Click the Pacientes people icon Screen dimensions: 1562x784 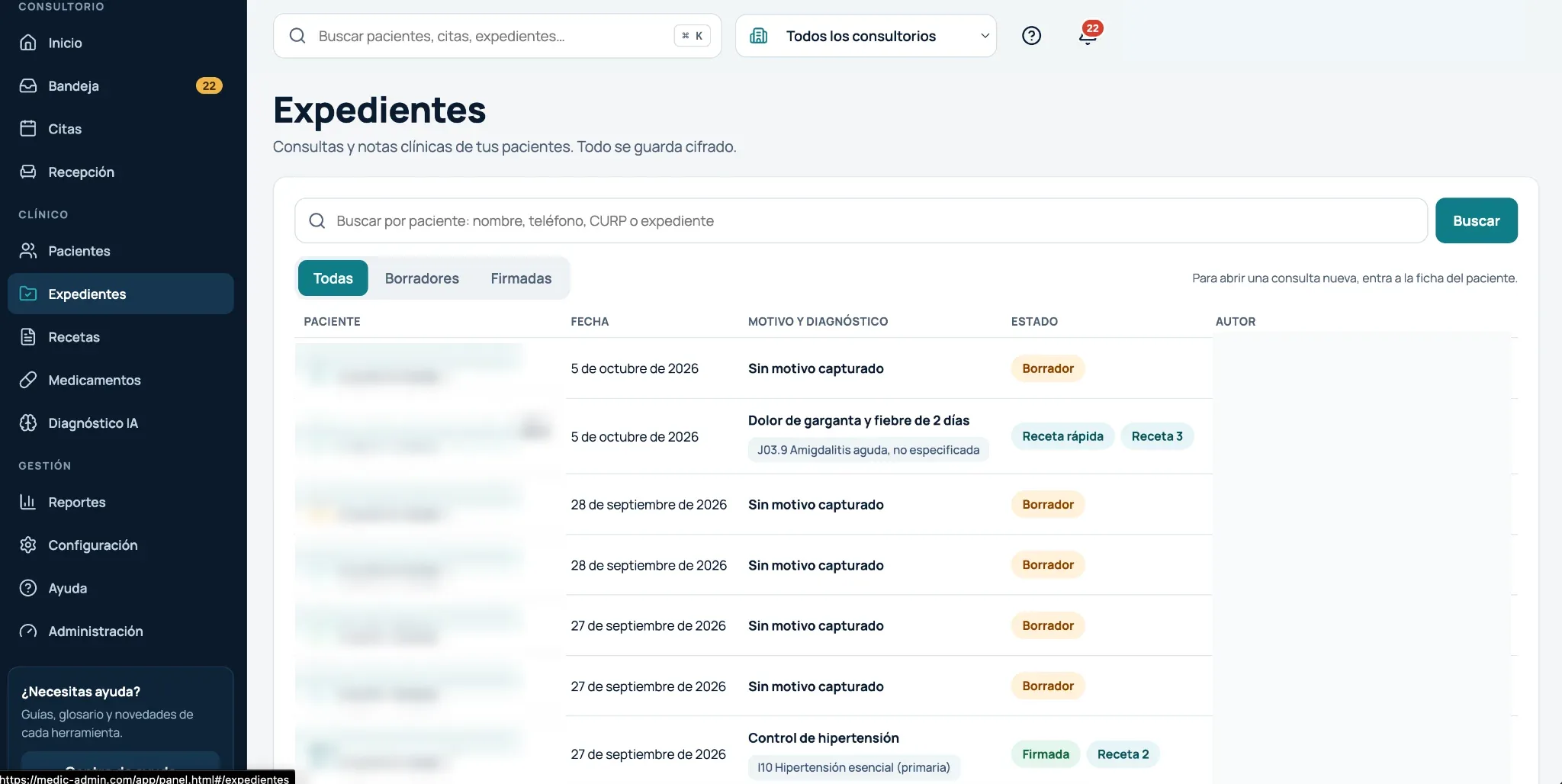pos(28,250)
